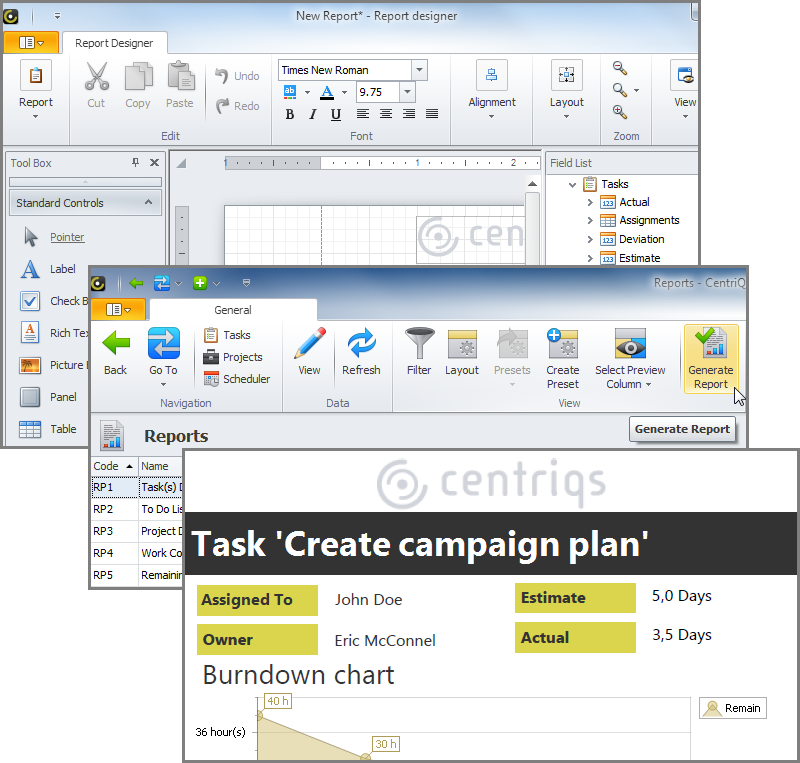800x763 pixels.
Task: Open the View pencil icon
Action: (310, 345)
